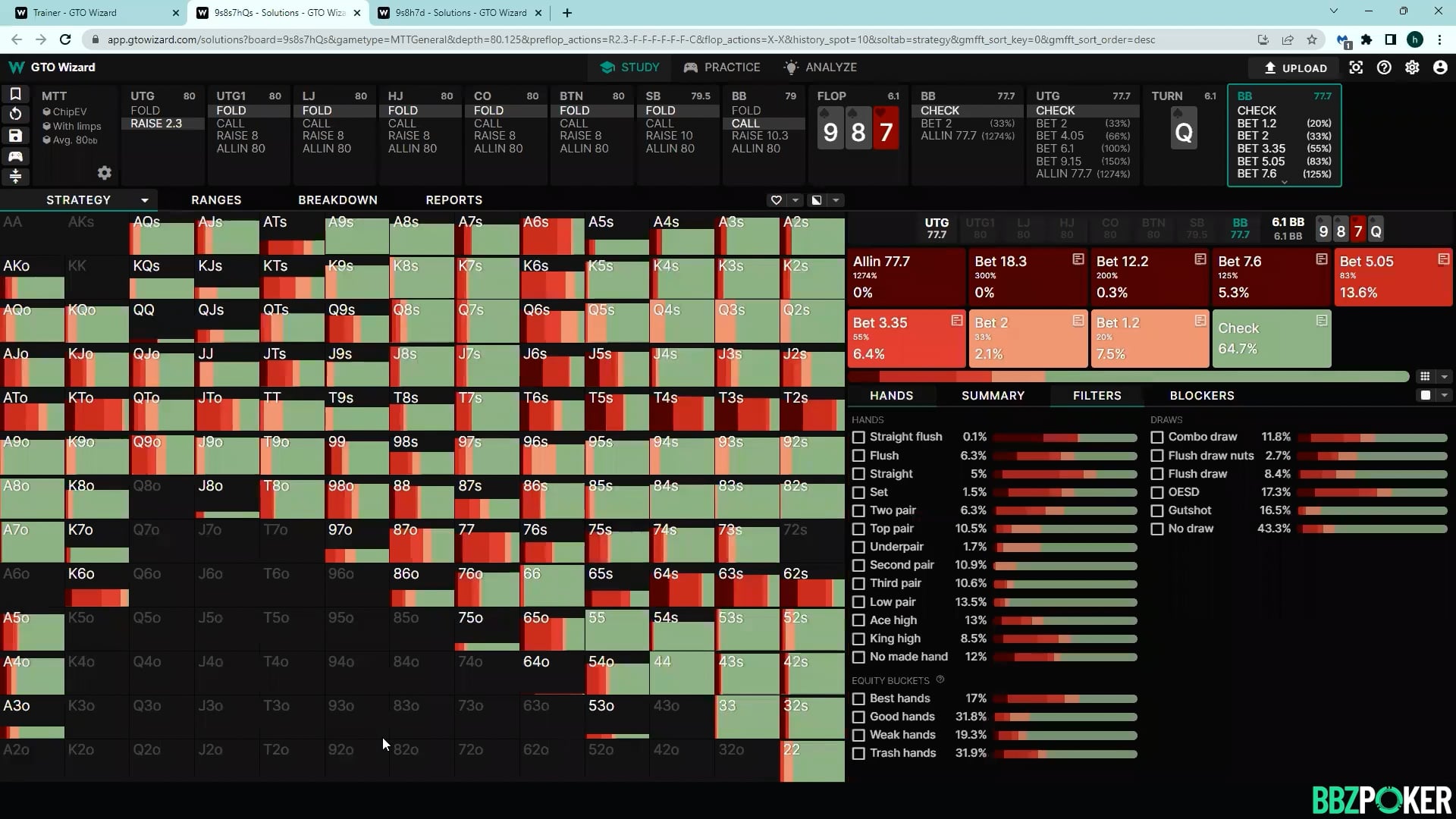Open MTT solution settings gear

(105, 174)
